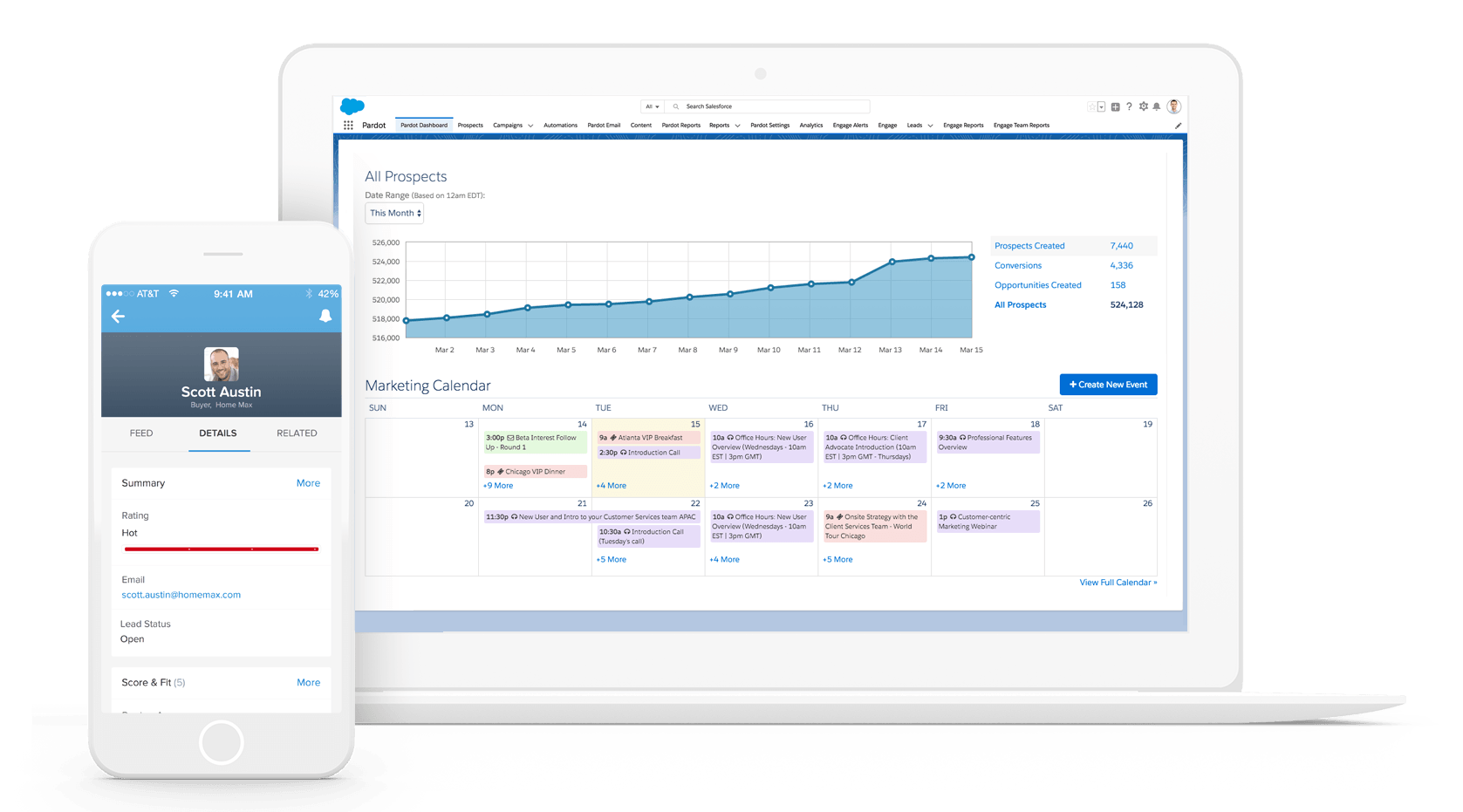1463x812 pixels.
Task: Open Atlanta VIP Breakfast event
Action: click(648, 438)
